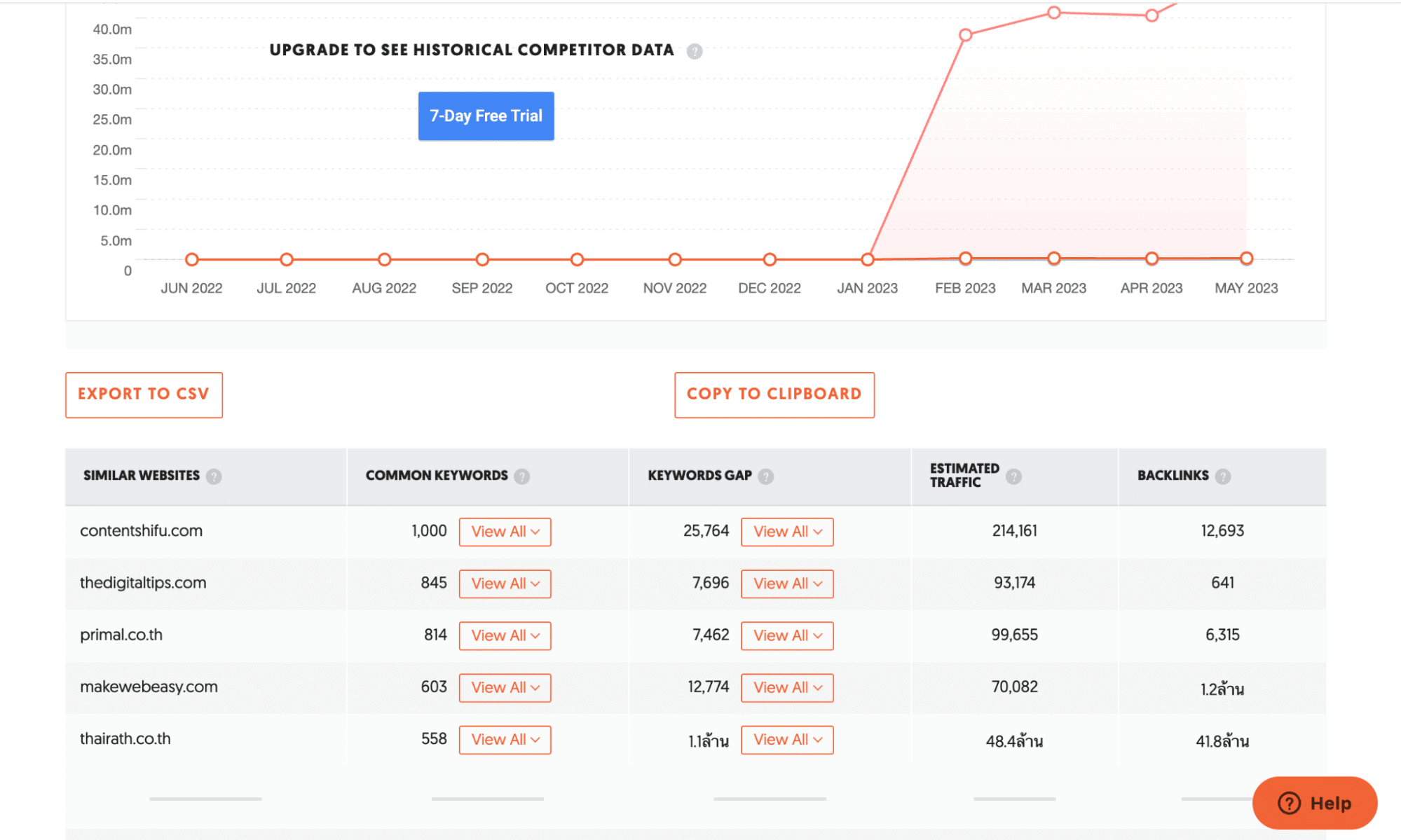Click backlinks value 12,693

pyautogui.click(x=1222, y=531)
